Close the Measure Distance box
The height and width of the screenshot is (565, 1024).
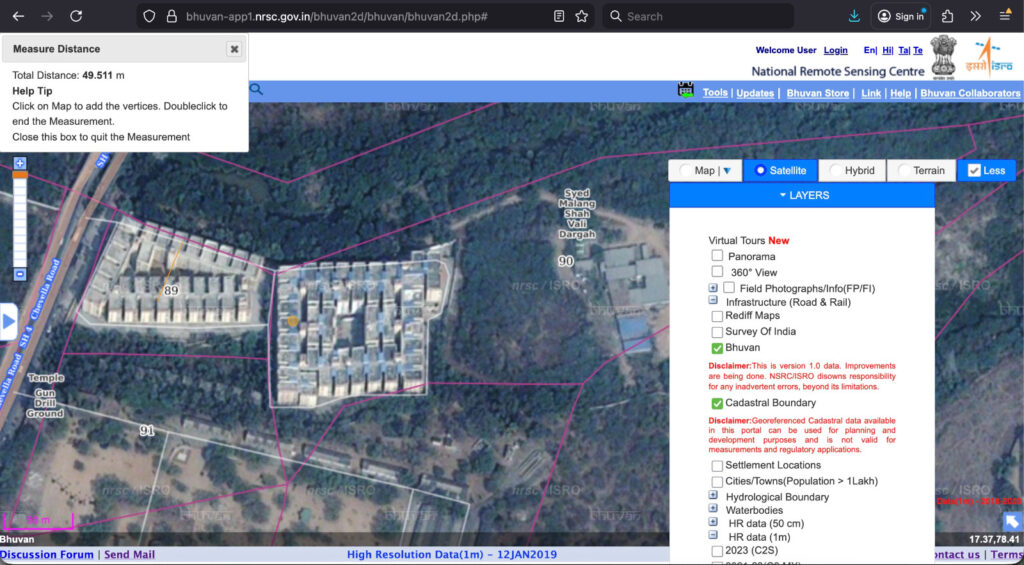point(234,49)
